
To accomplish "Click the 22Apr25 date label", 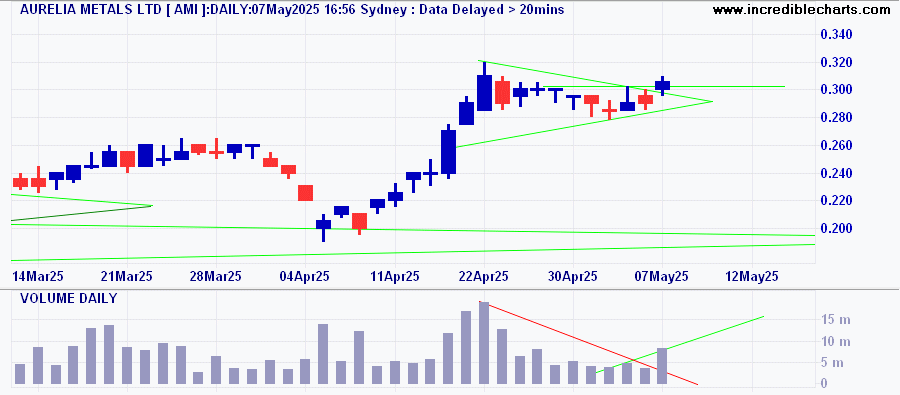I will click(484, 276).
